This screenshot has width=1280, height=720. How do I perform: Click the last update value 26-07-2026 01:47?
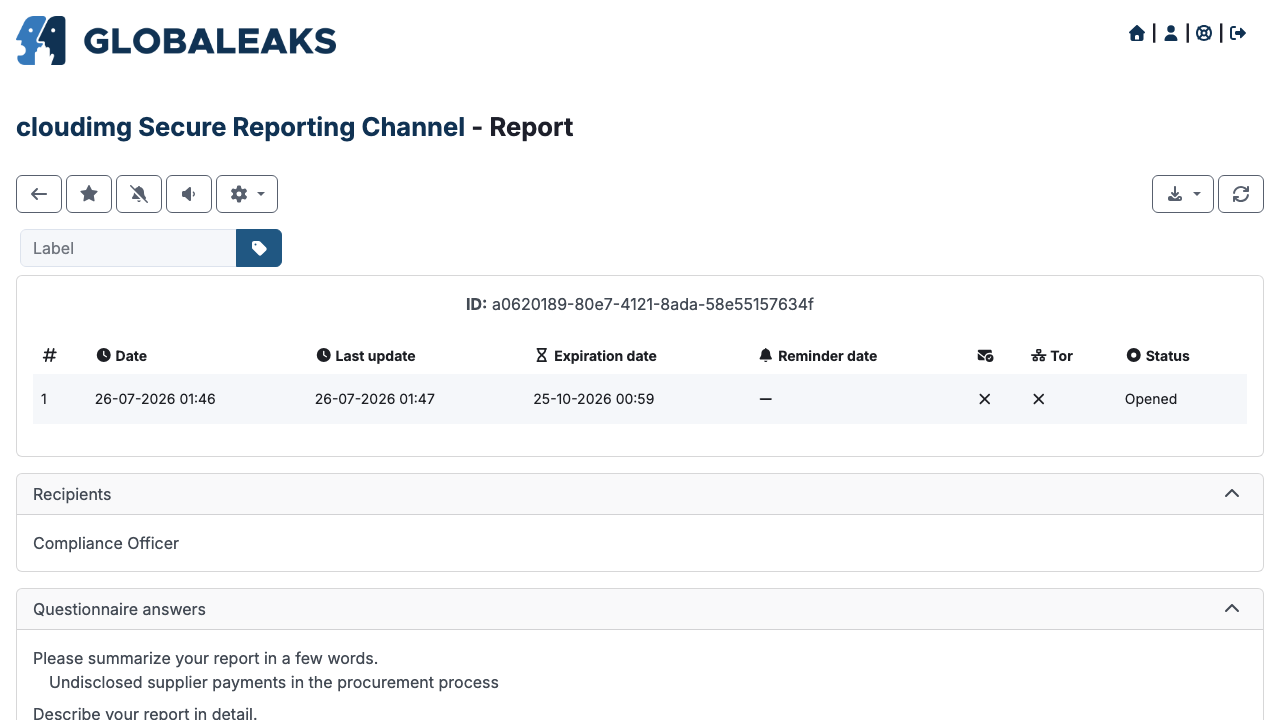point(375,399)
